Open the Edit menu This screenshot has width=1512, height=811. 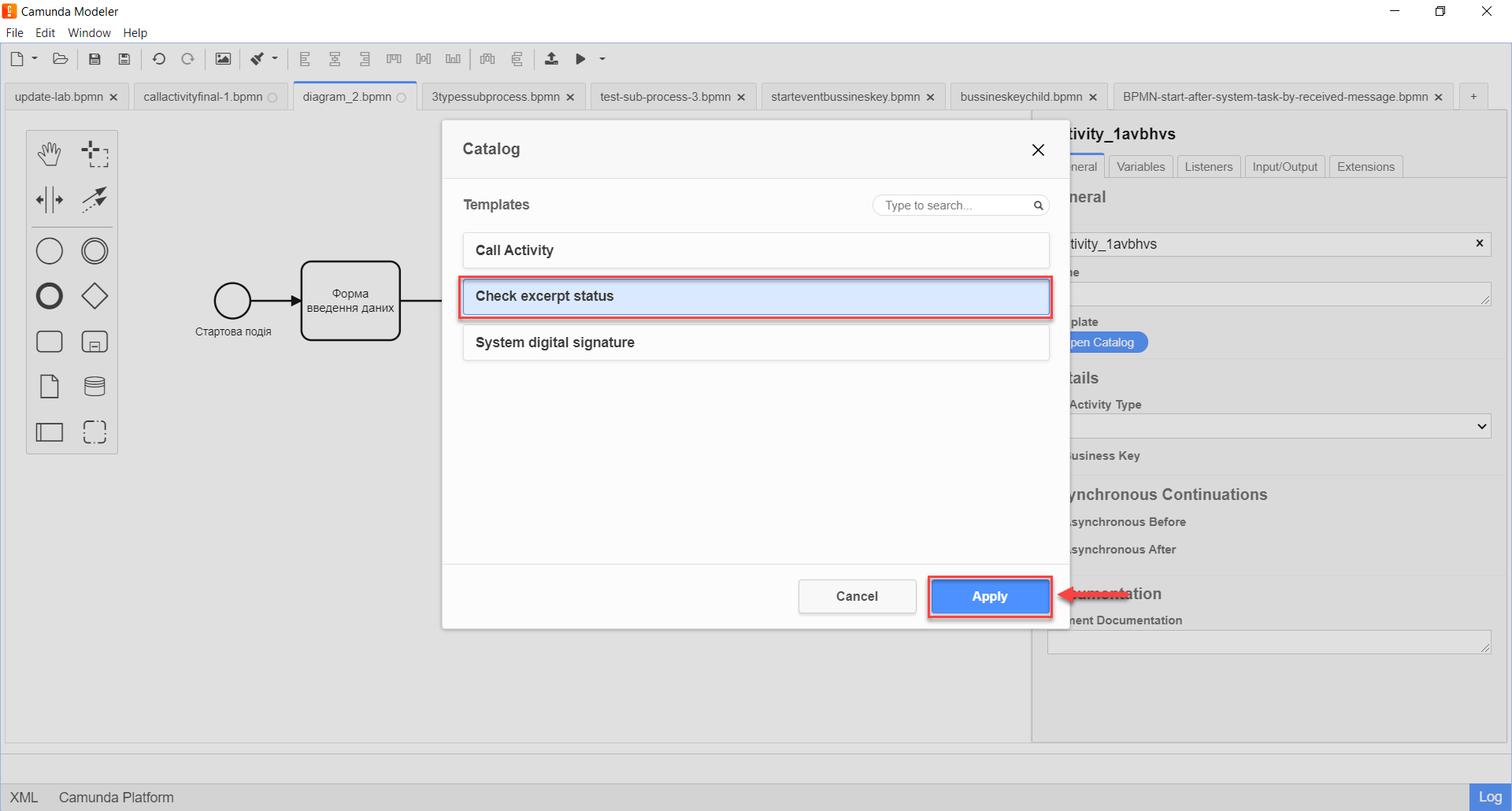(x=45, y=33)
